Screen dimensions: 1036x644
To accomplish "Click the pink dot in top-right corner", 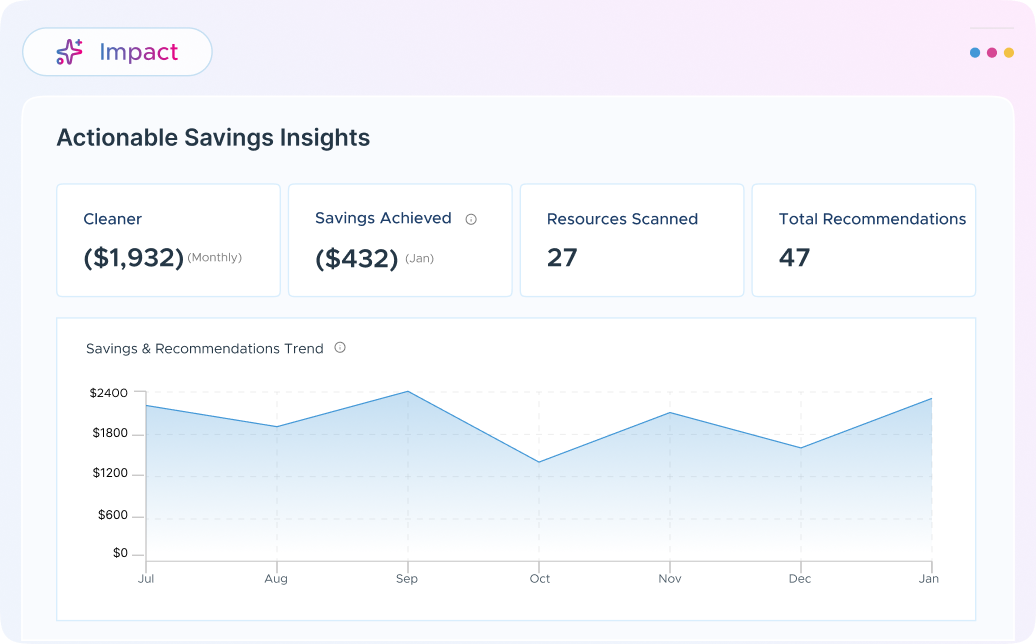I will click(x=992, y=53).
